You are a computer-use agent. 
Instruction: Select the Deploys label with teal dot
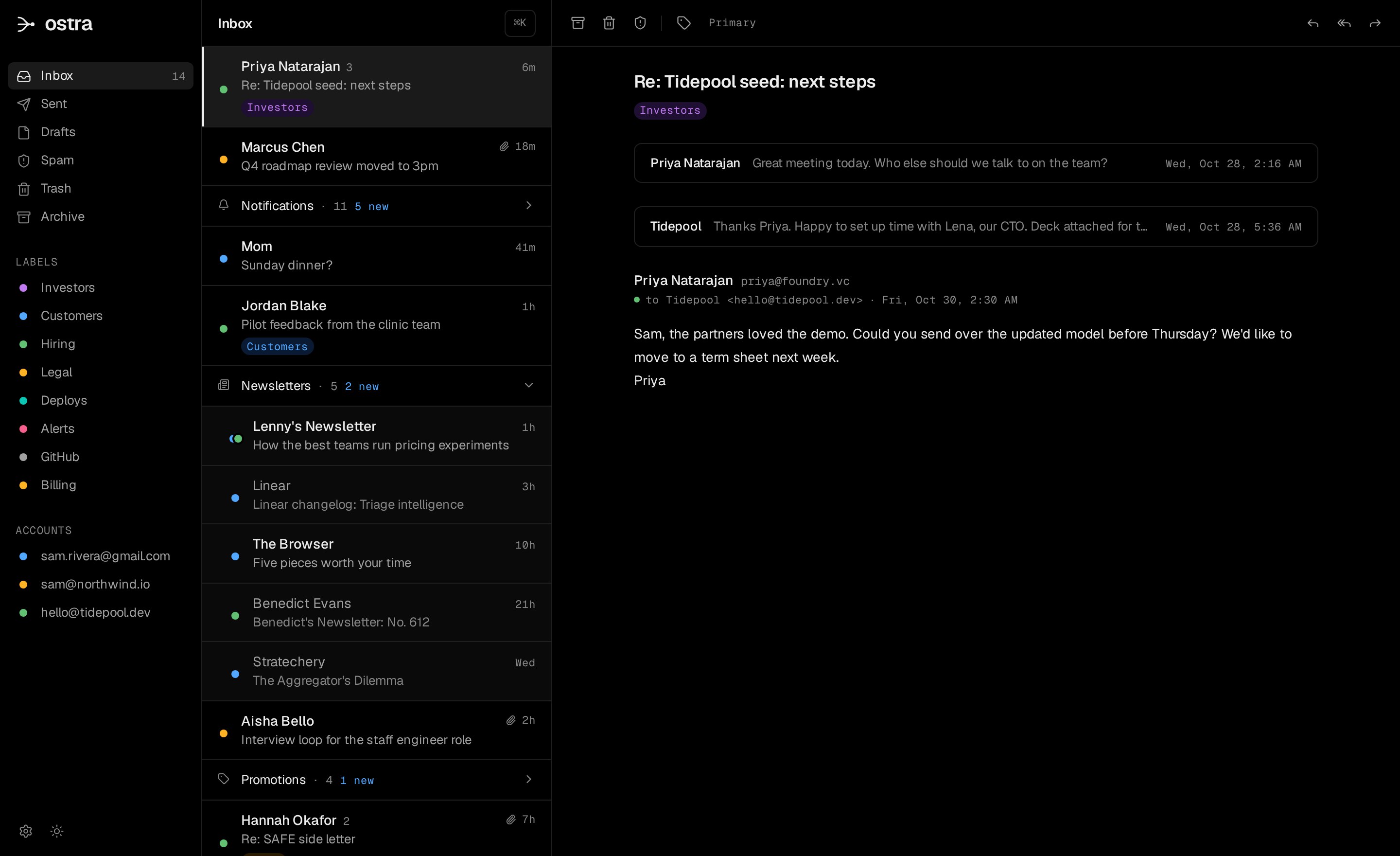pyautogui.click(x=101, y=401)
